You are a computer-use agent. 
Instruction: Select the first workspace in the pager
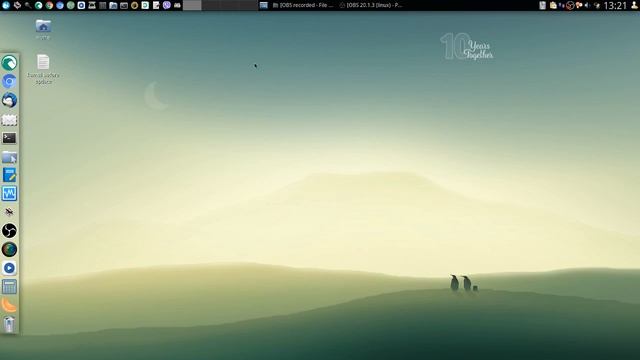pos(192,5)
